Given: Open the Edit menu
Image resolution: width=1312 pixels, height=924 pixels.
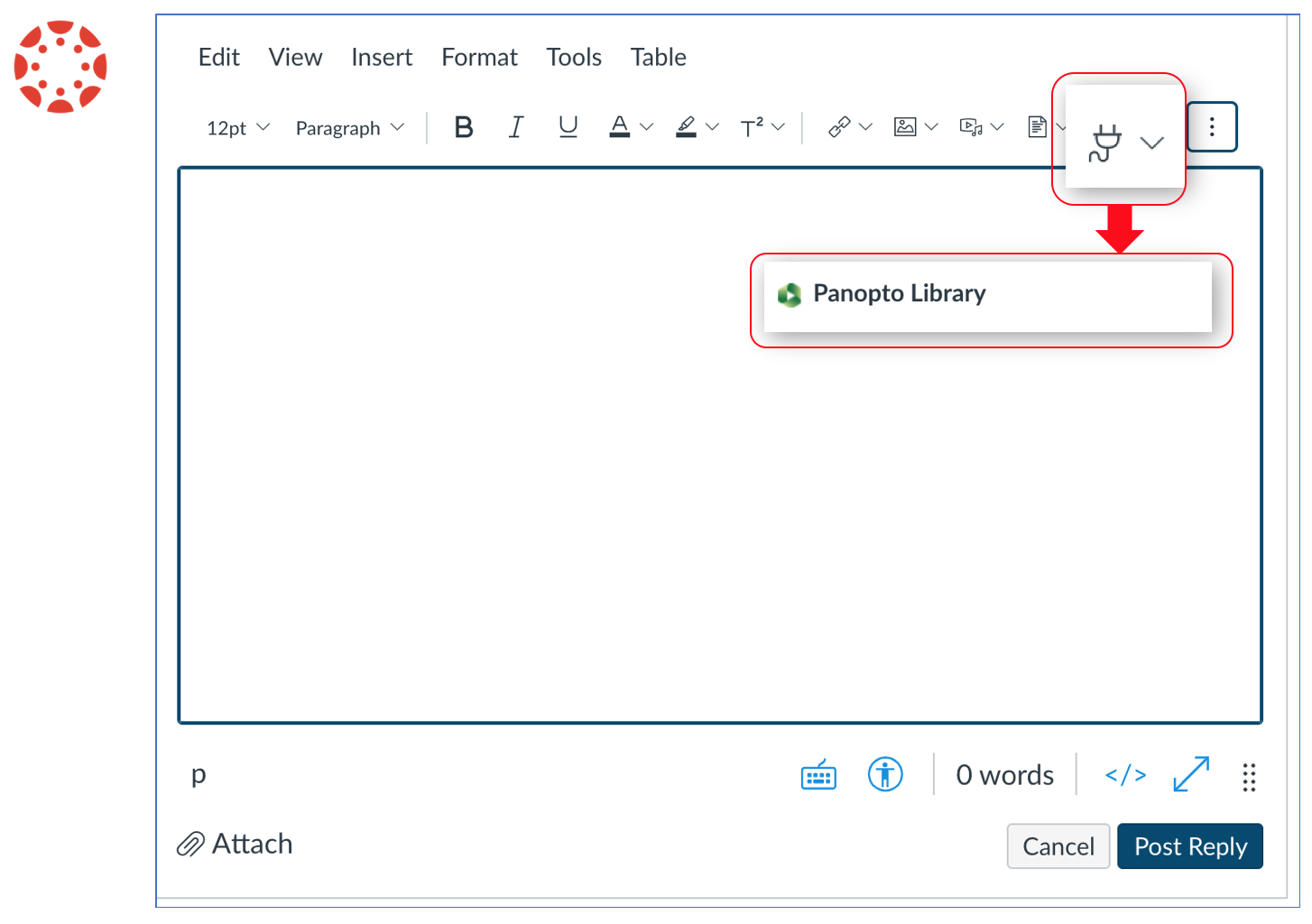Looking at the screenshot, I should [x=219, y=57].
